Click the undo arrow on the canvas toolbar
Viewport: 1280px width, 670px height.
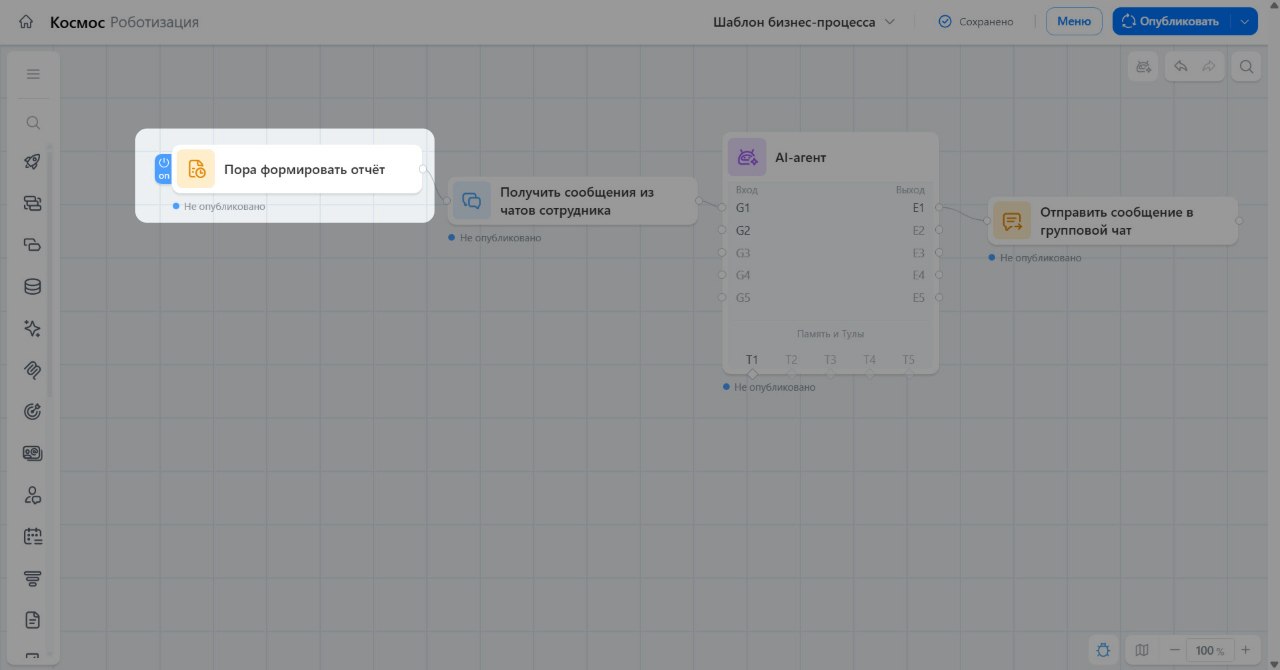[x=1181, y=67]
